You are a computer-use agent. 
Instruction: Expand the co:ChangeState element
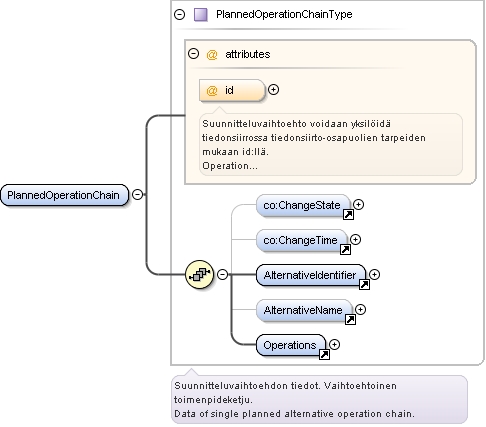point(358,204)
